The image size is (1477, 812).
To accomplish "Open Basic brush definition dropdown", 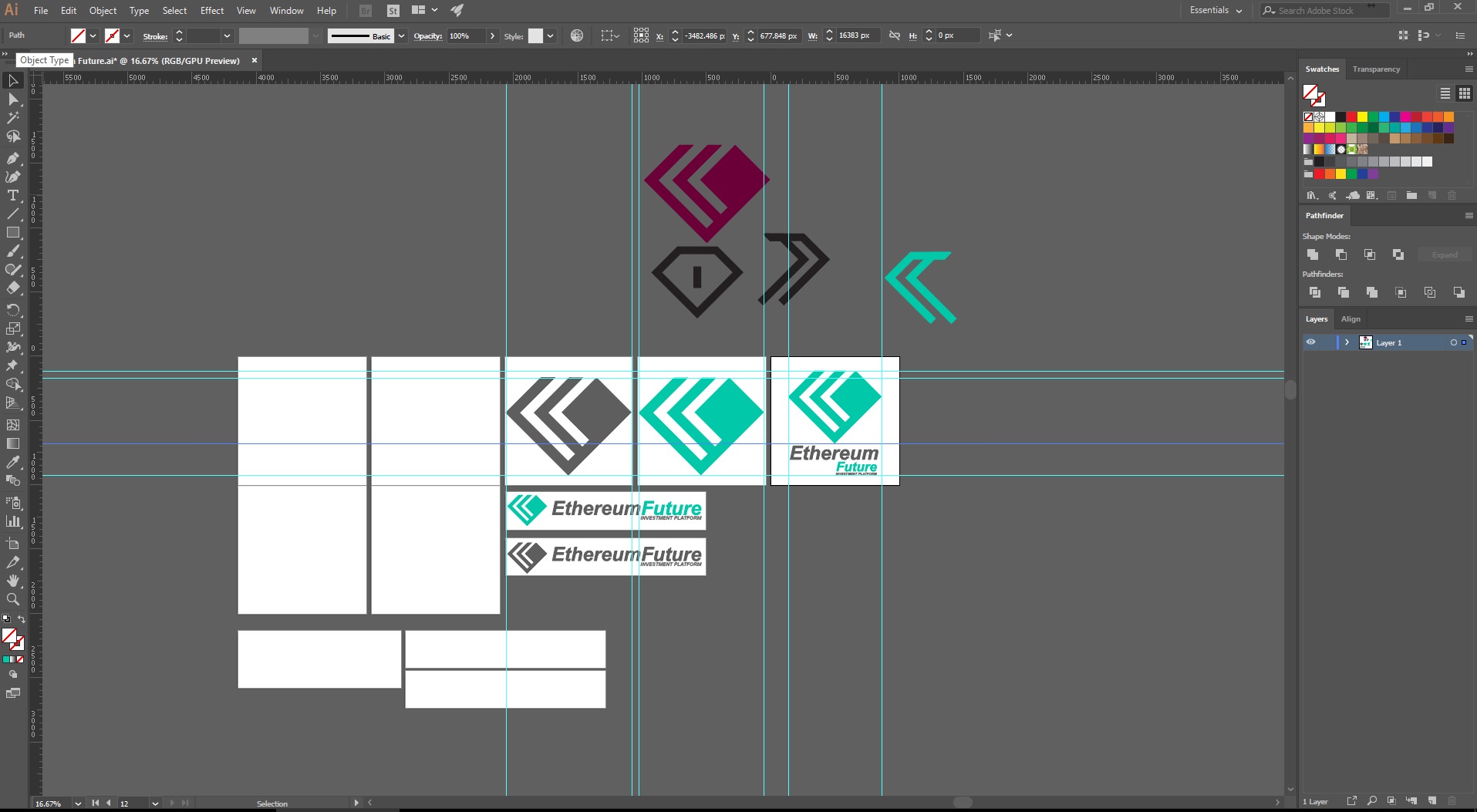I will (401, 35).
